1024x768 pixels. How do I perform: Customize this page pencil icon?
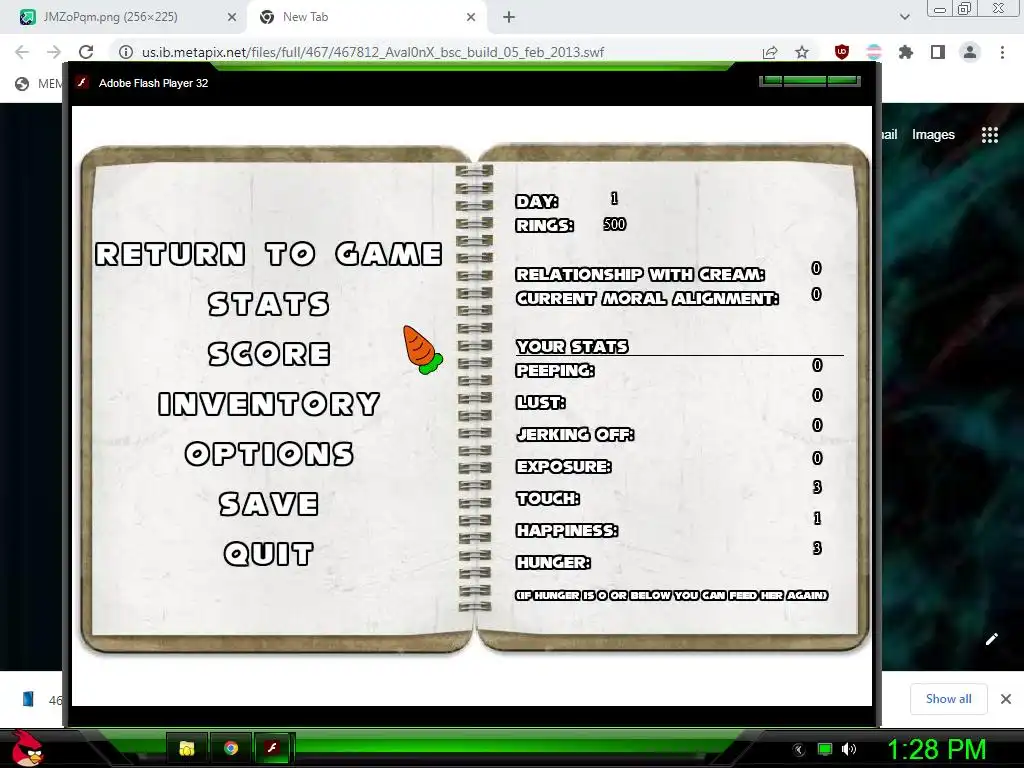pos(991,639)
